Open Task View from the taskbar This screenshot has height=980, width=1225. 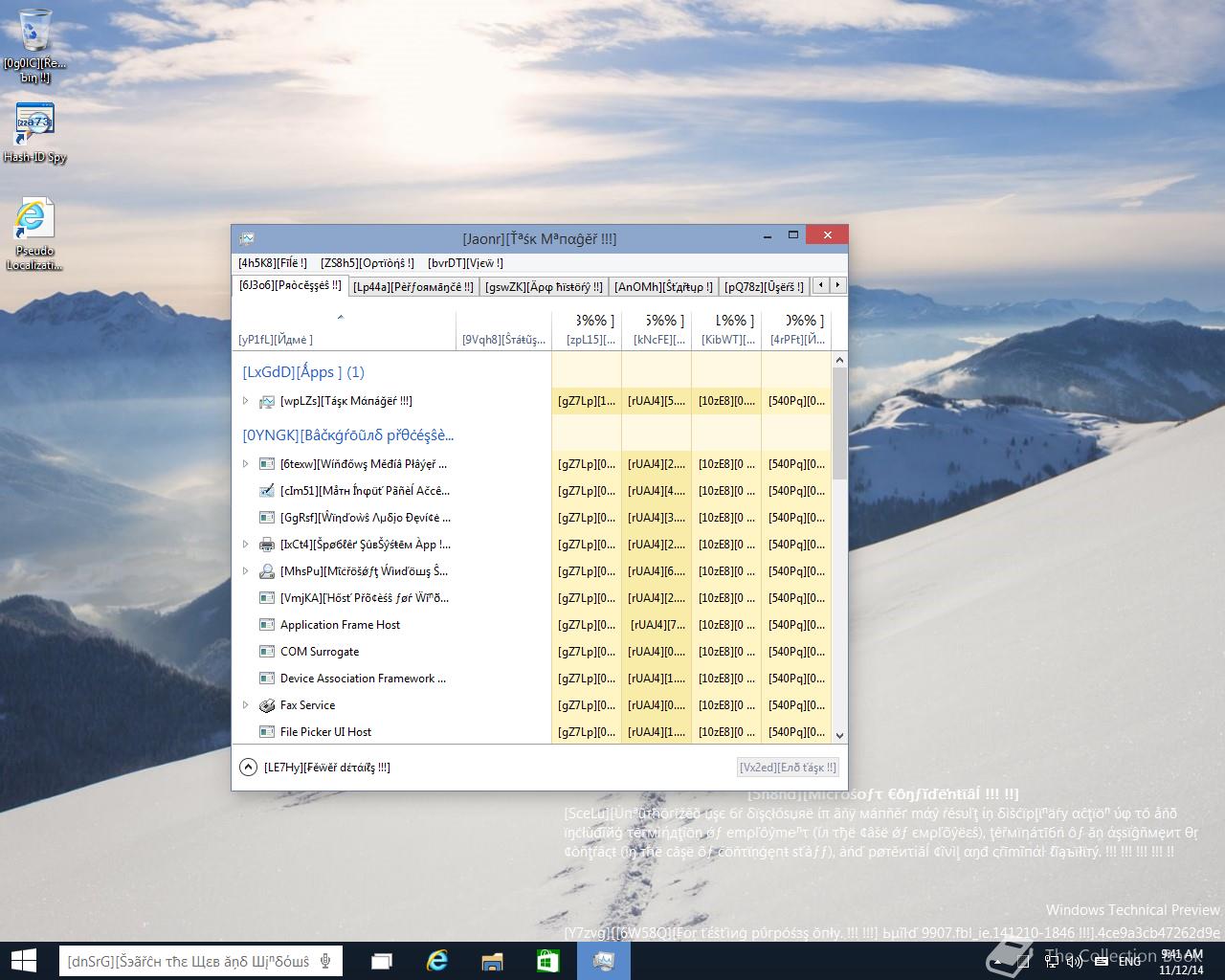[382, 962]
